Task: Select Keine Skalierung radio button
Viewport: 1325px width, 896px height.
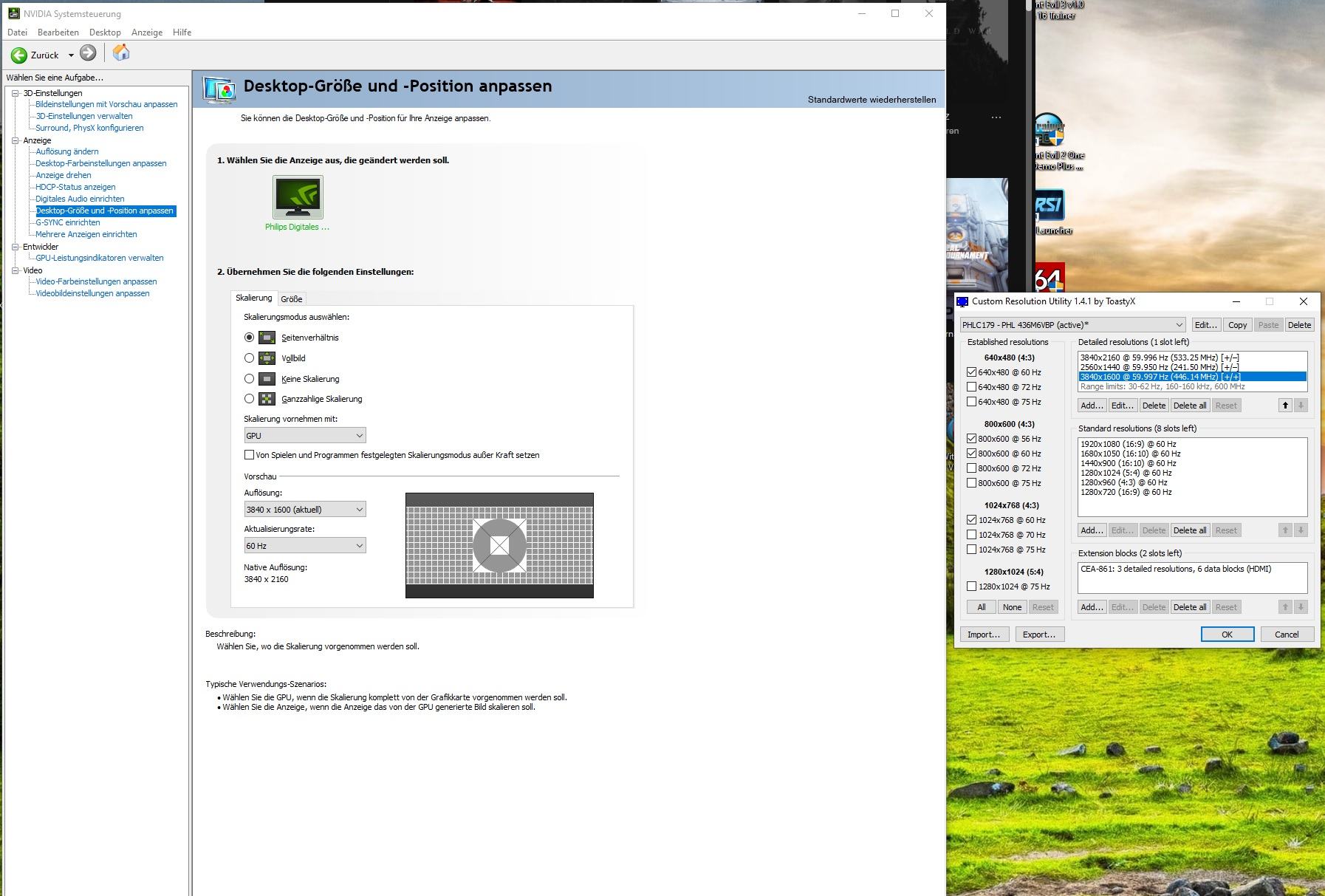Action: pyautogui.click(x=249, y=379)
